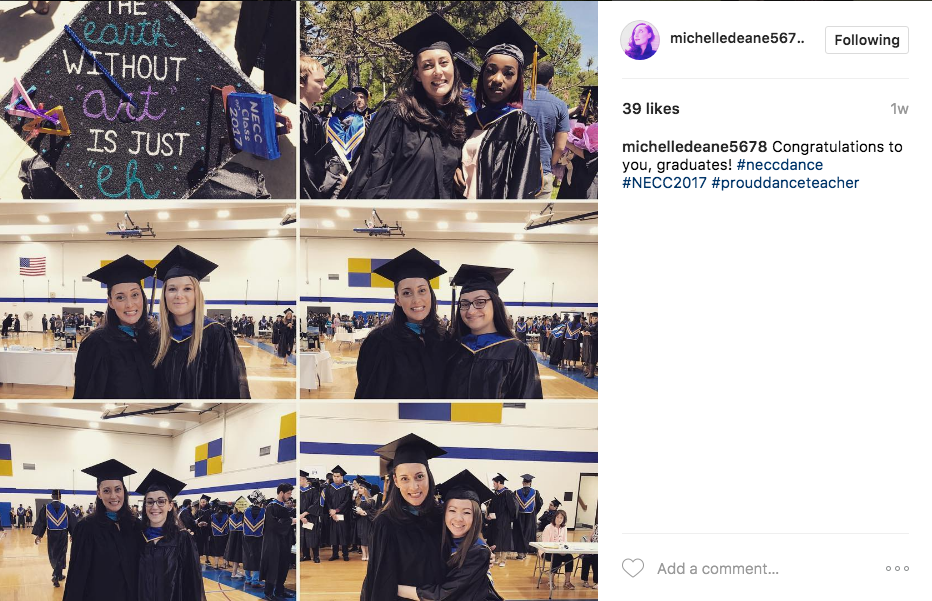The image size is (932, 601).
Task: Select the gym photo with the American flag
Action: click(147, 300)
